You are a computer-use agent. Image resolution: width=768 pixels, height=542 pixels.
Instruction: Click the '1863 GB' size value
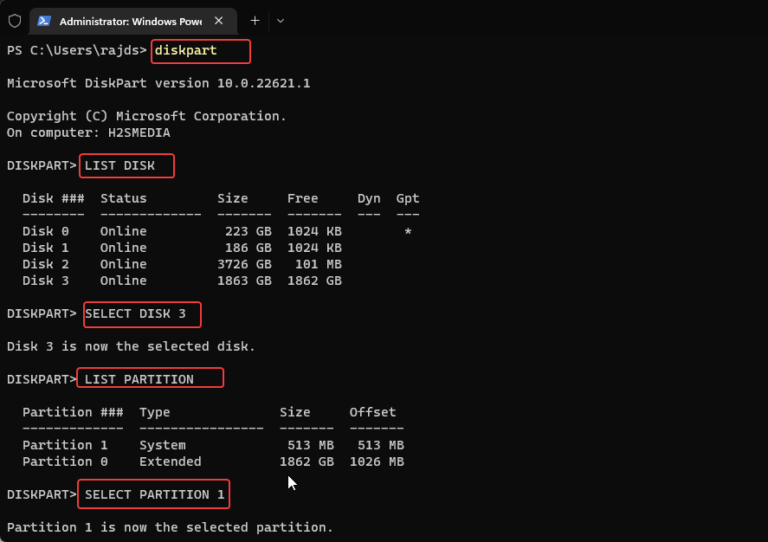click(244, 281)
